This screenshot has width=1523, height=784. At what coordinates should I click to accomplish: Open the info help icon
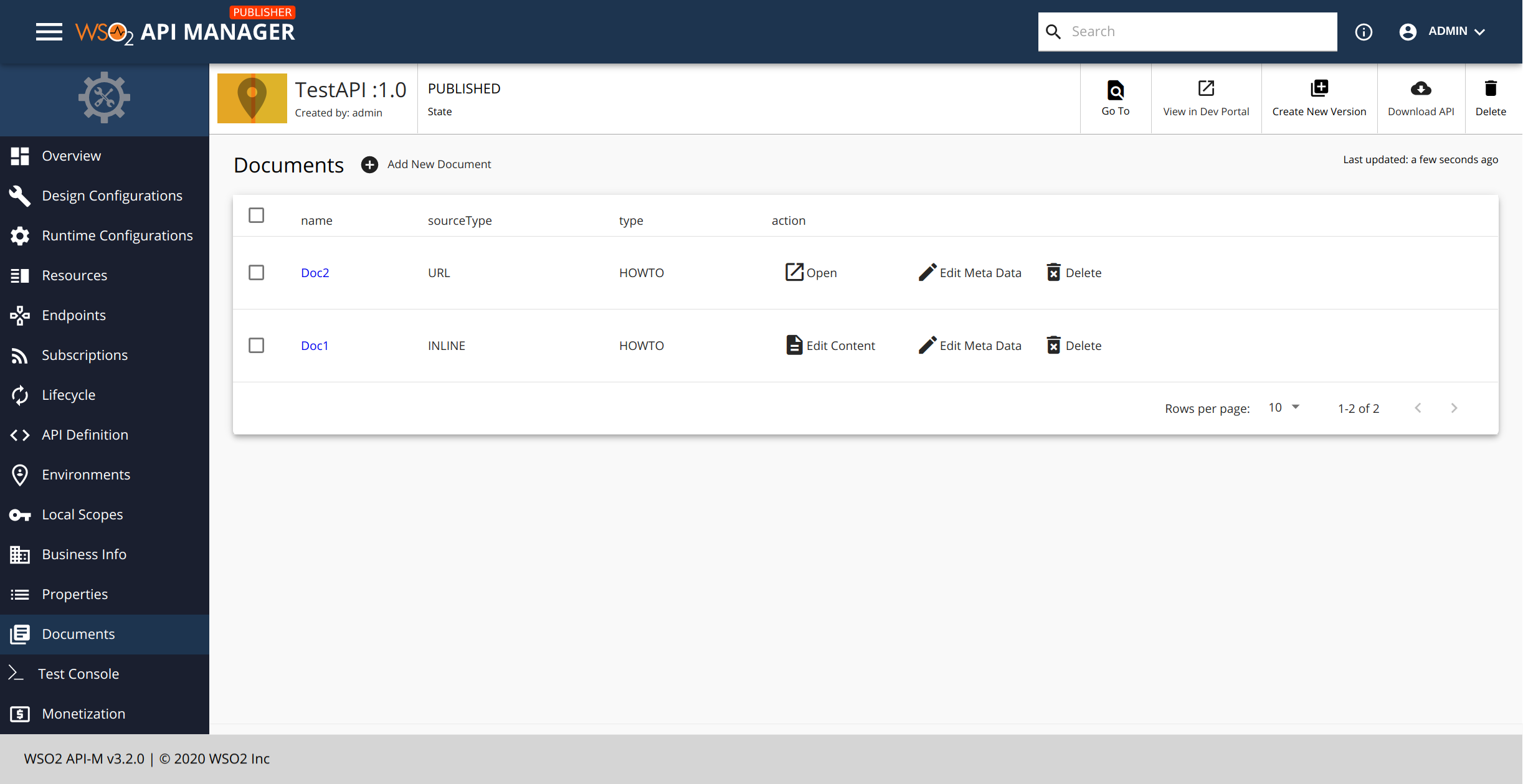click(1364, 32)
